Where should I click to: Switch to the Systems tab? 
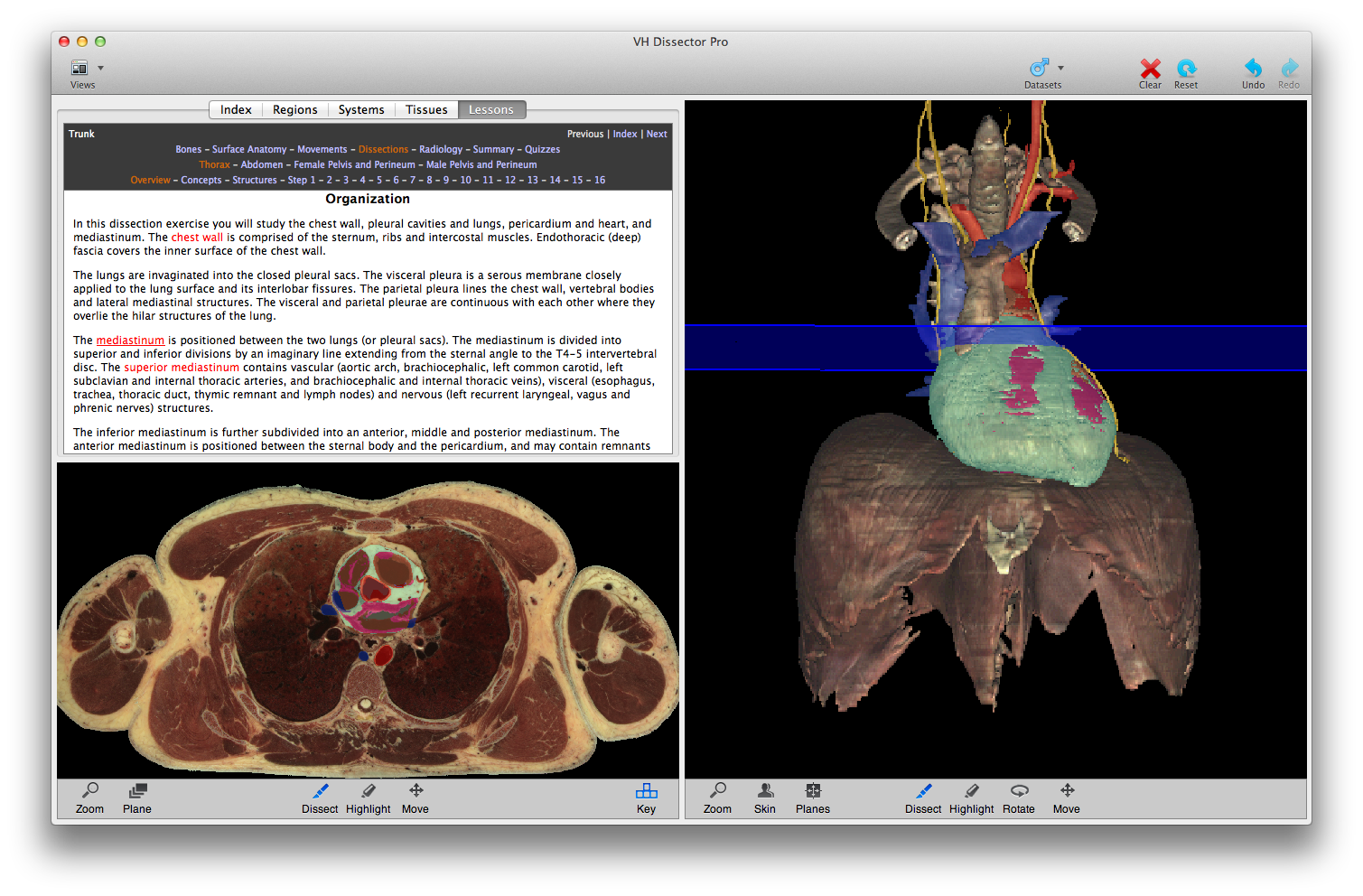361,109
